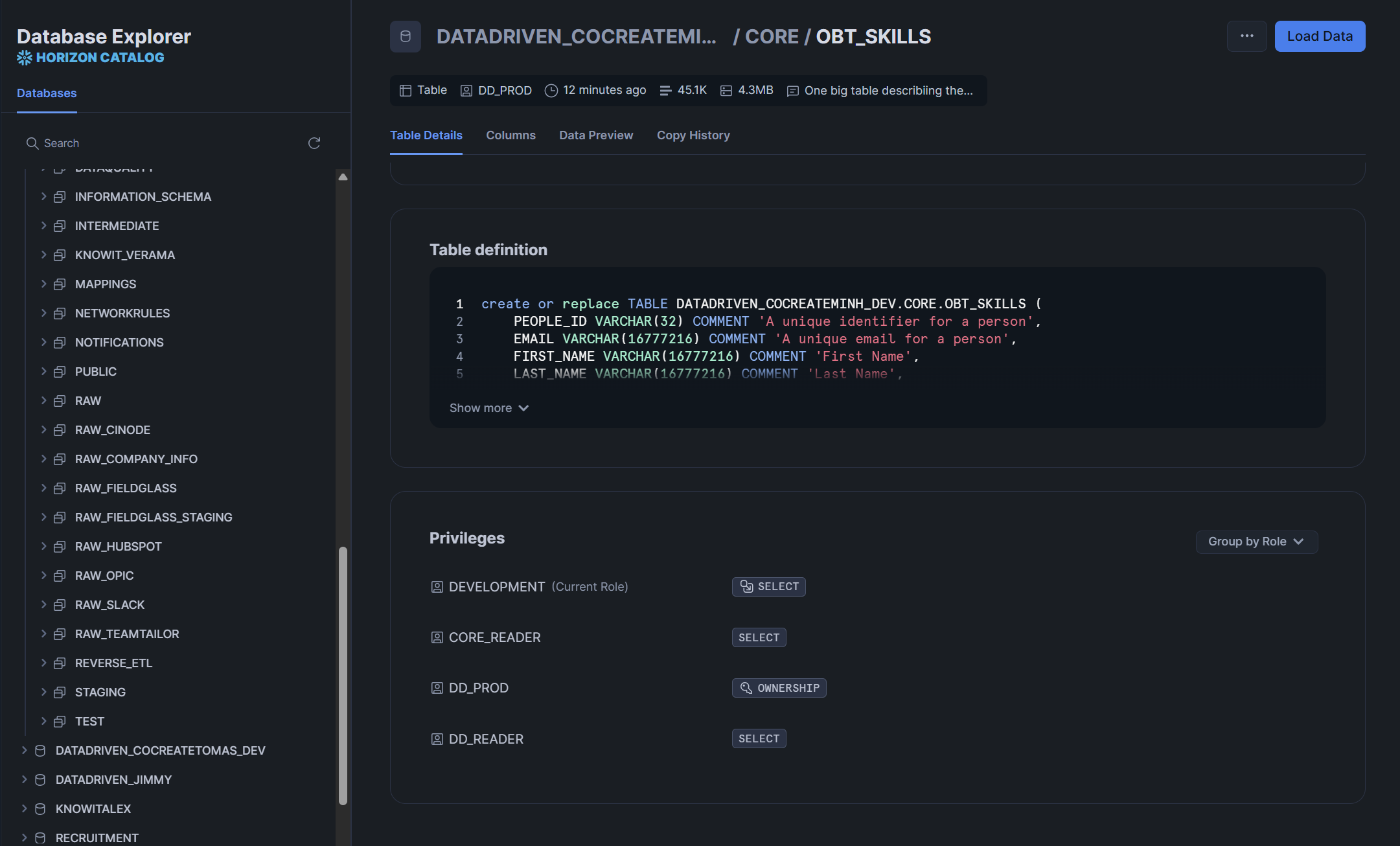Click the Load Data button
Viewport: 1400px width, 846px height.
[x=1319, y=36]
